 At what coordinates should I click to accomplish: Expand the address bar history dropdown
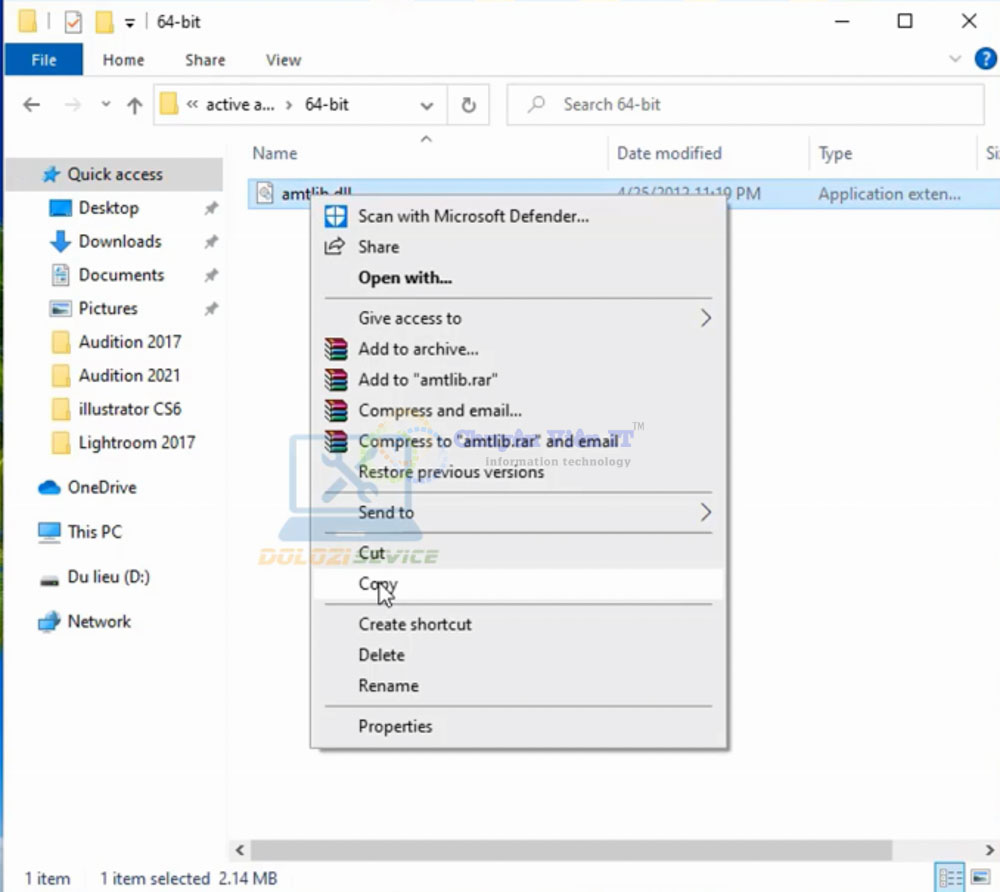(427, 105)
